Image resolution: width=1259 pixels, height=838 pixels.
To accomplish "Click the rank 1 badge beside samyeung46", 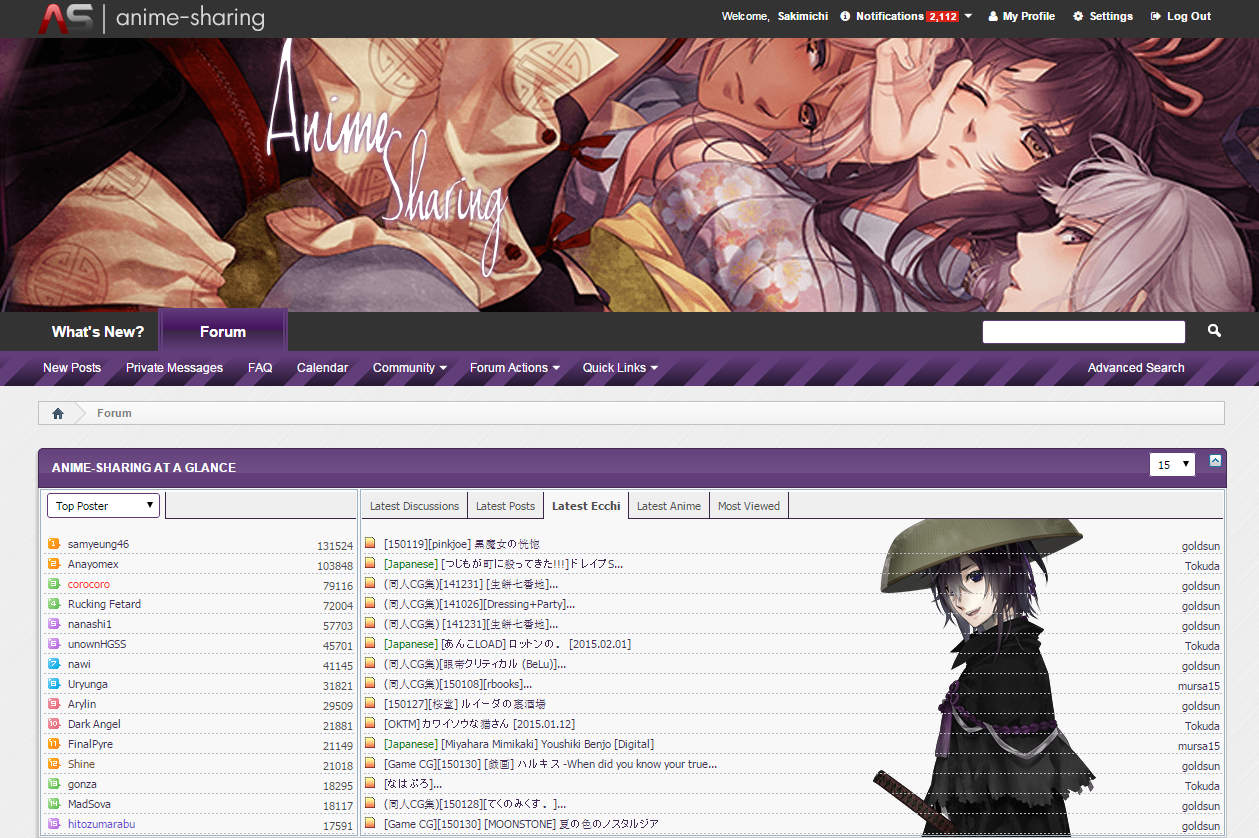I will (54, 544).
